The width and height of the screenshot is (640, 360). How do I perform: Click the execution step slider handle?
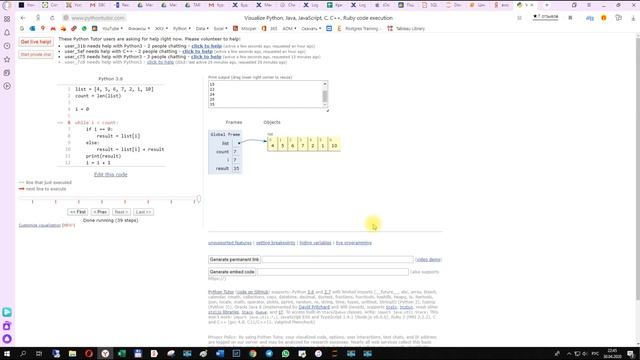tap(198, 199)
